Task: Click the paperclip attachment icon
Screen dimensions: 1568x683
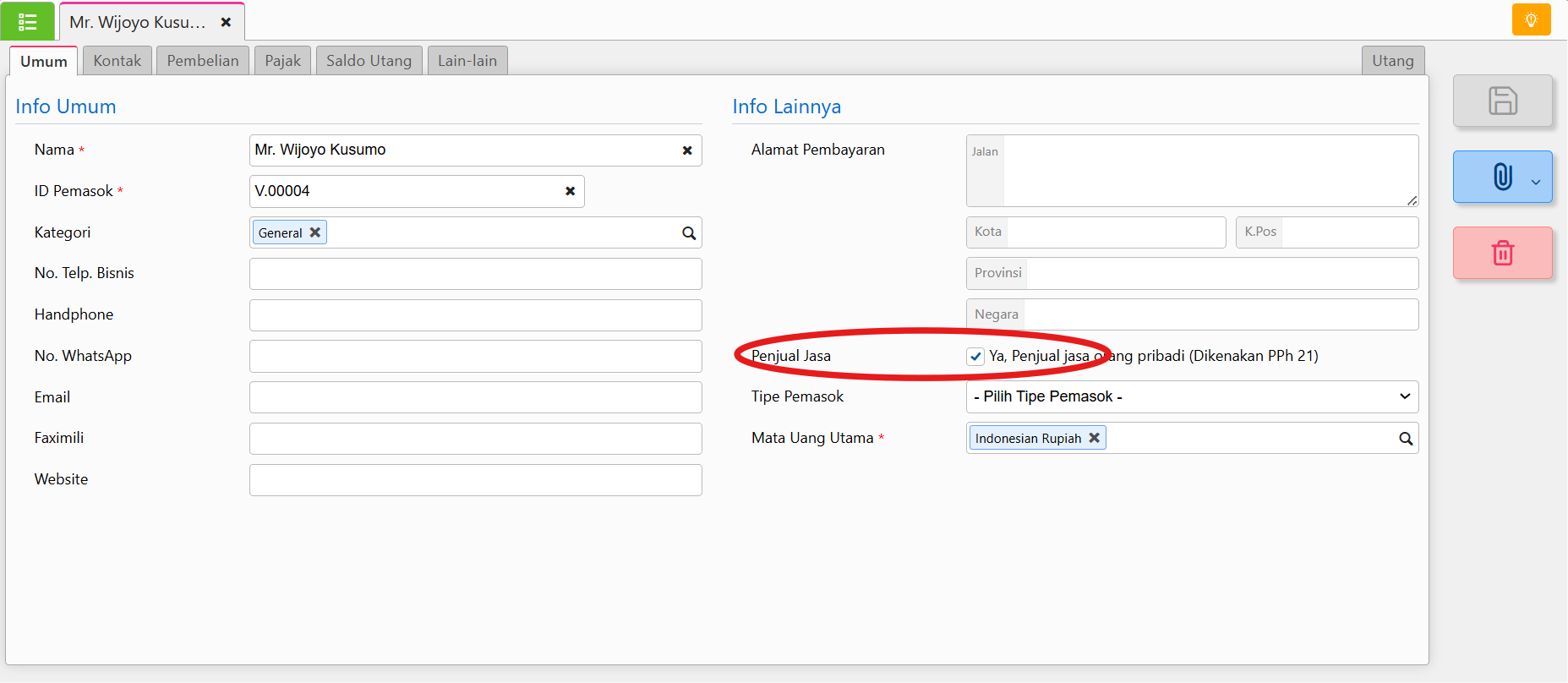Action: pyautogui.click(x=1502, y=177)
